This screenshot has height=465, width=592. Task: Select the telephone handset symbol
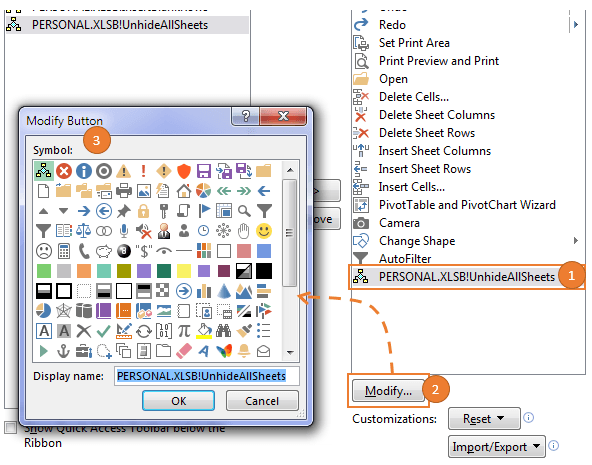[x=84, y=251]
